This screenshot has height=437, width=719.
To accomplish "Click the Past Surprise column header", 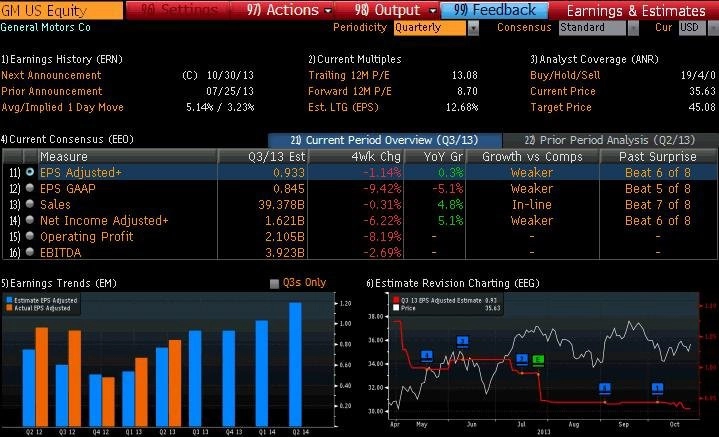I will tap(658, 156).
